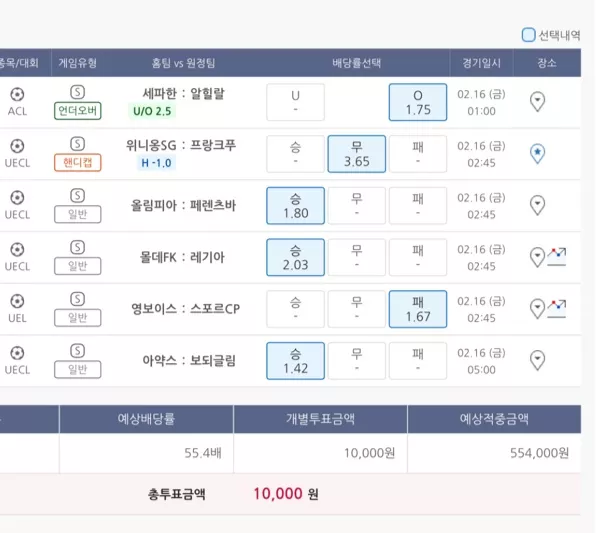Select Under option for 세파한 vs 알힐랄
601x533 pixels.
(x=295, y=102)
